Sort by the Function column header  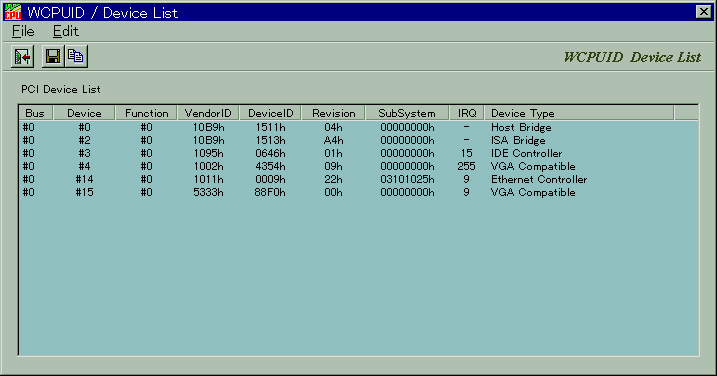[146, 113]
